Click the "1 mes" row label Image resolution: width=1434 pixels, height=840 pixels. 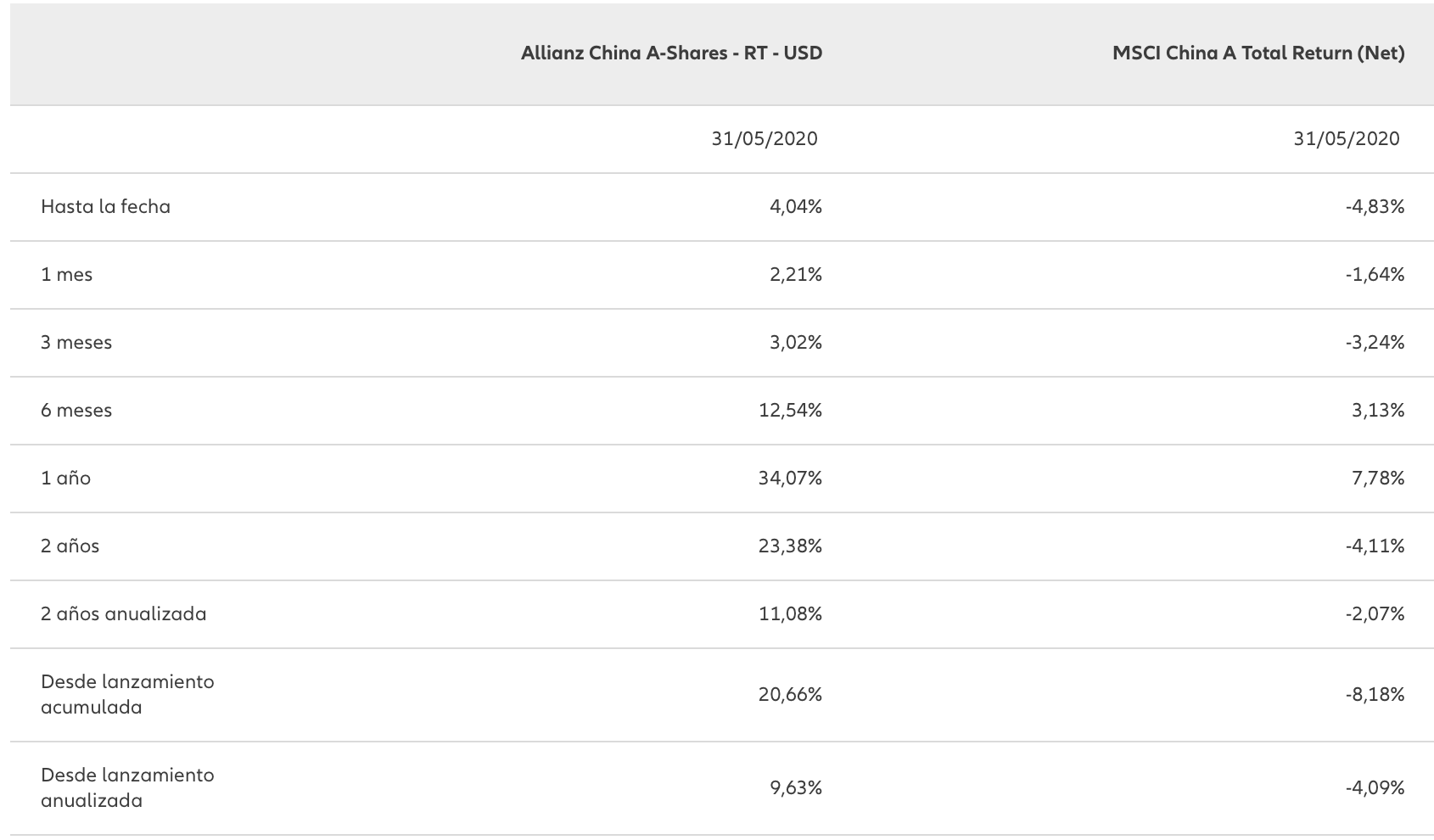(x=66, y=275)
